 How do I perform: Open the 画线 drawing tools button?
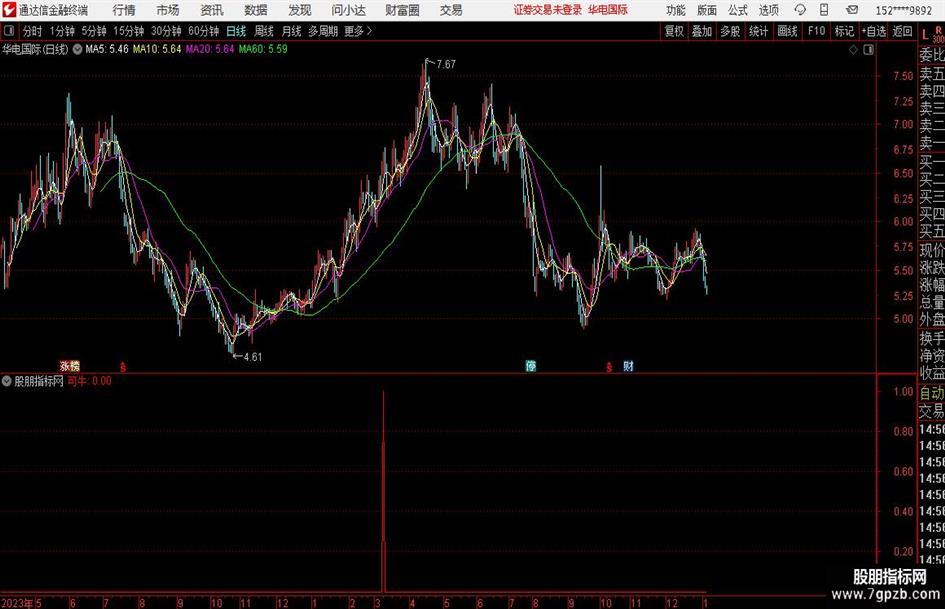[787, 31]
